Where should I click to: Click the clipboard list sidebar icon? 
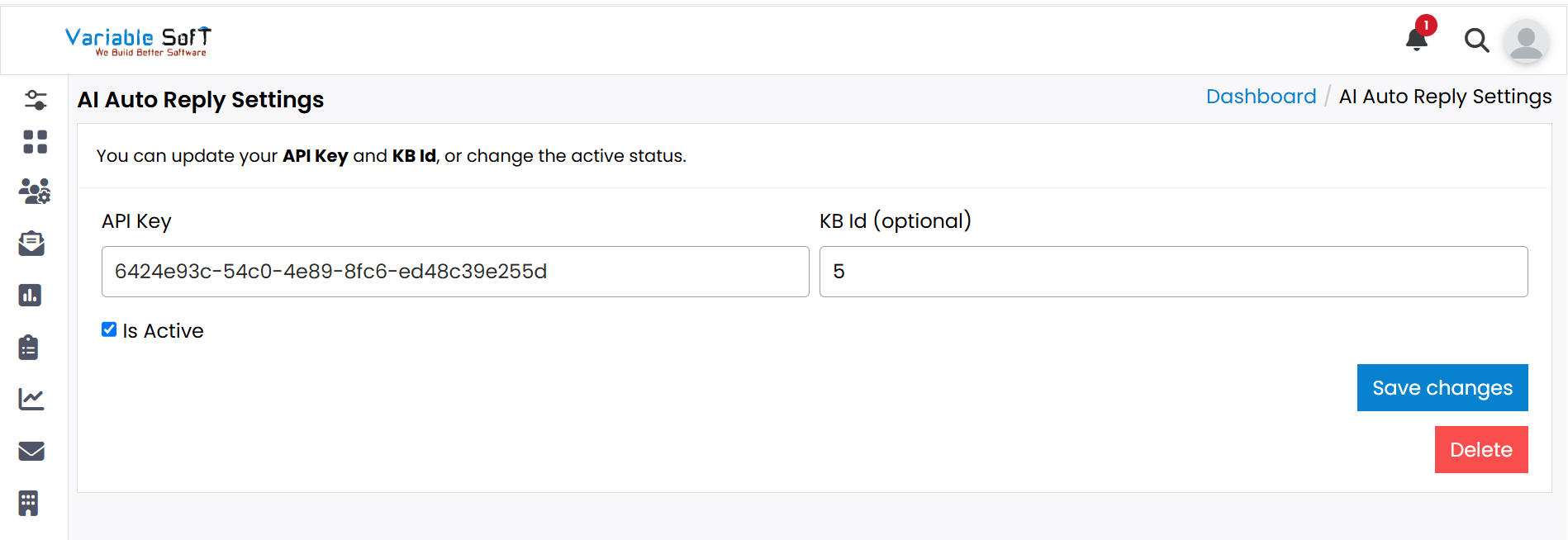point(29,348)
